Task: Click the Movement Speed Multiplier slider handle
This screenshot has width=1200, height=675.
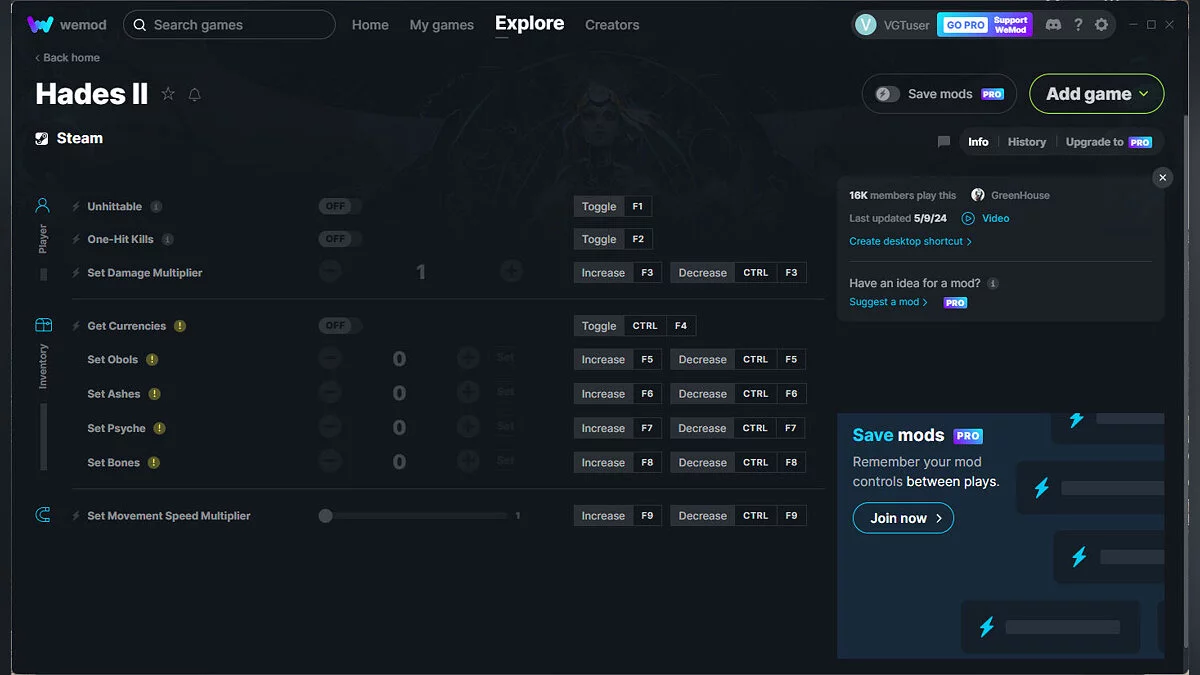Action: tap(325, 516)
